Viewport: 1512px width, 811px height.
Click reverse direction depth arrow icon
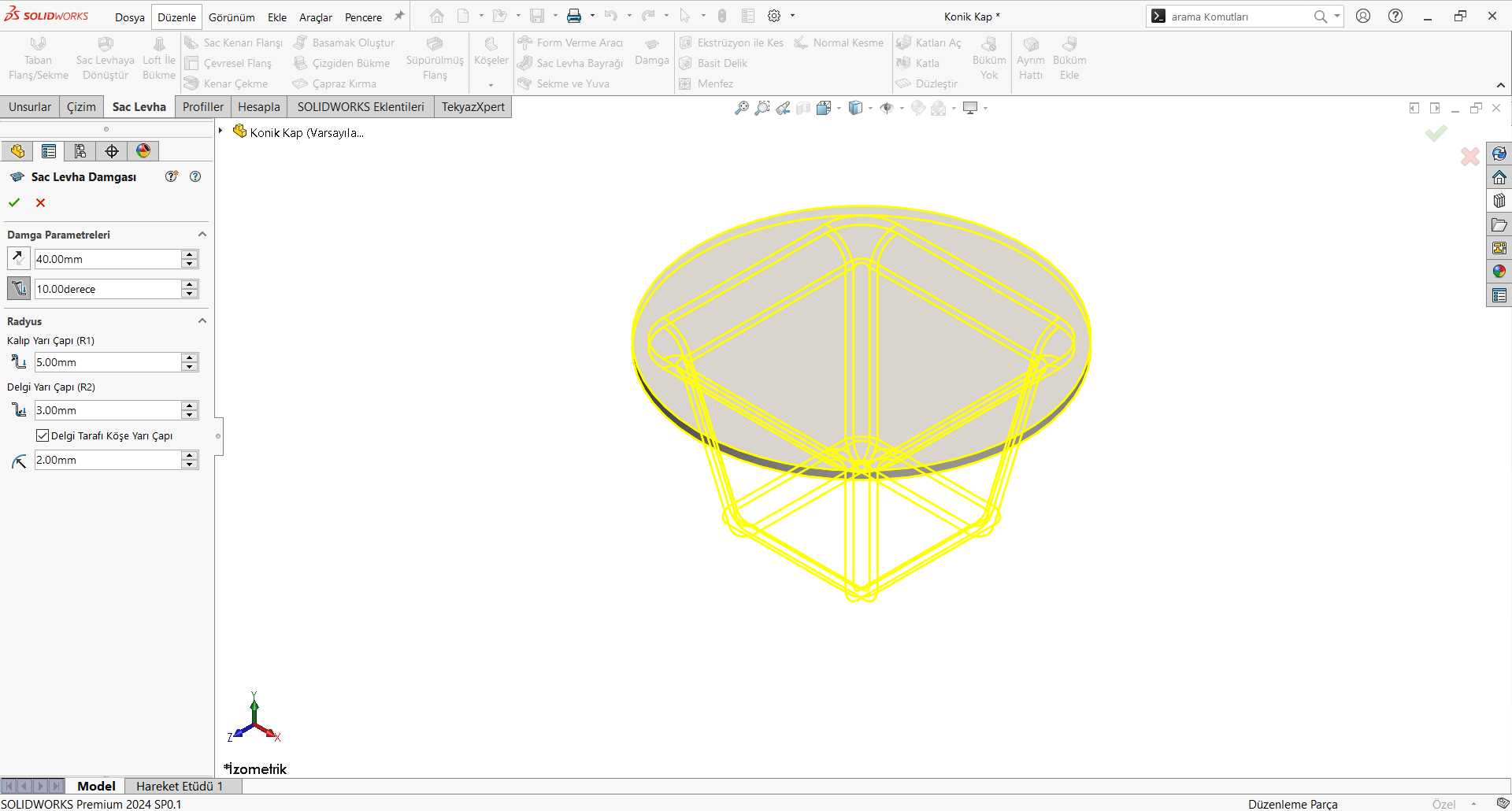coord(18,258)
